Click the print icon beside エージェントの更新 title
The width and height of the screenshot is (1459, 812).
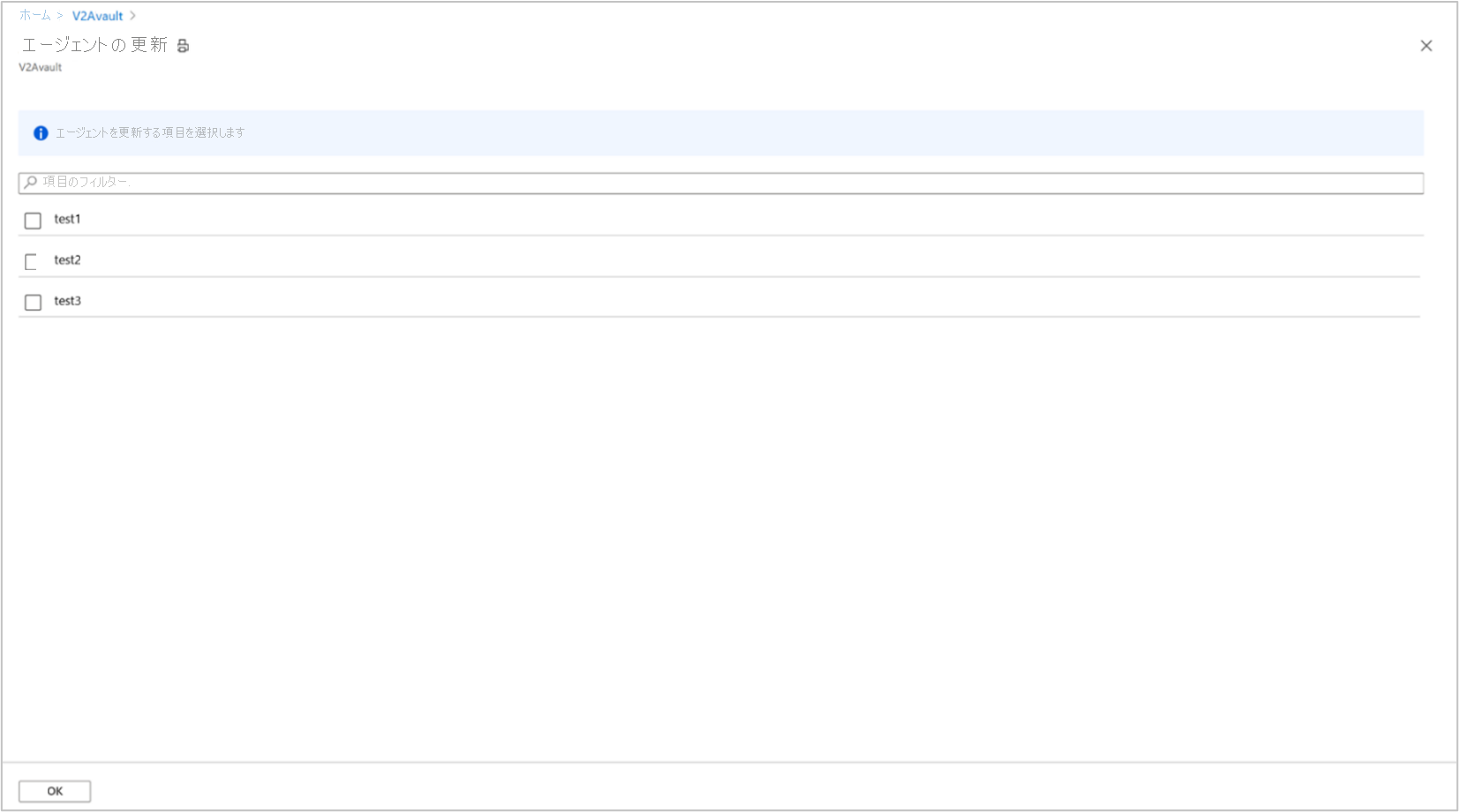[x=183, y=46]
